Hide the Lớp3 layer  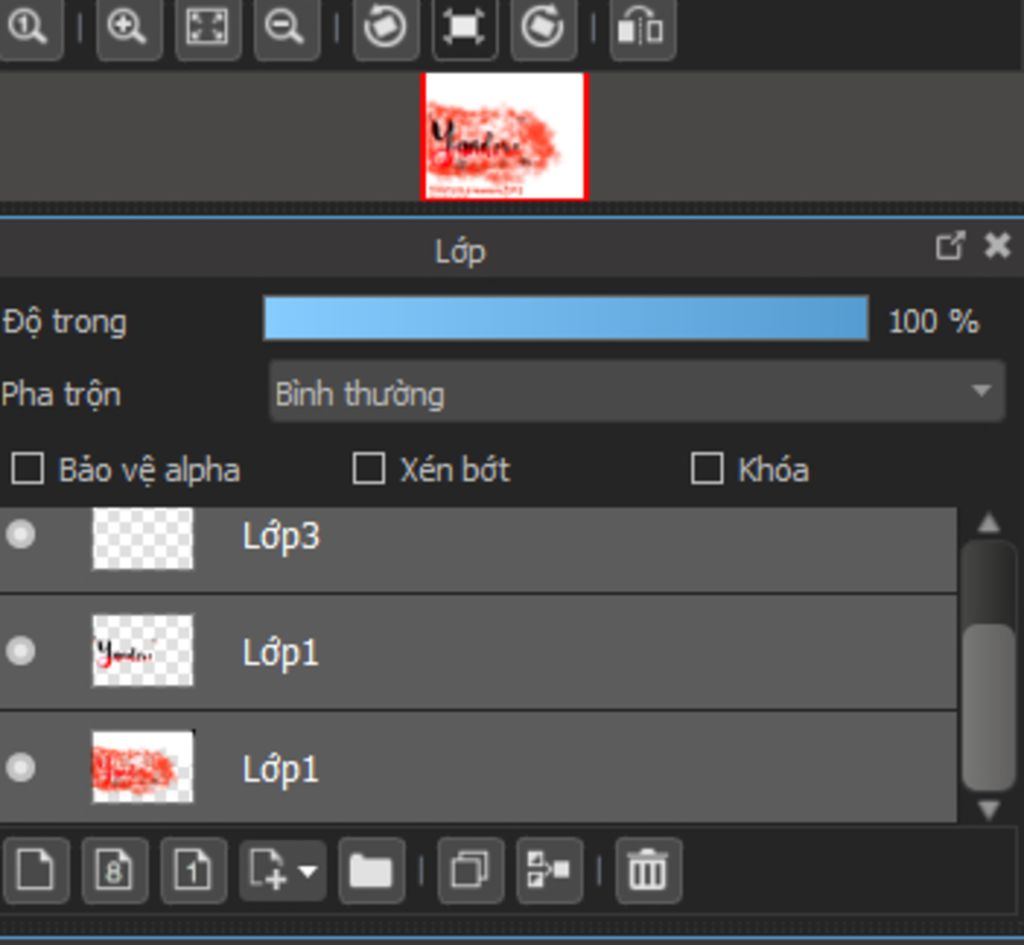click(20, 534)
